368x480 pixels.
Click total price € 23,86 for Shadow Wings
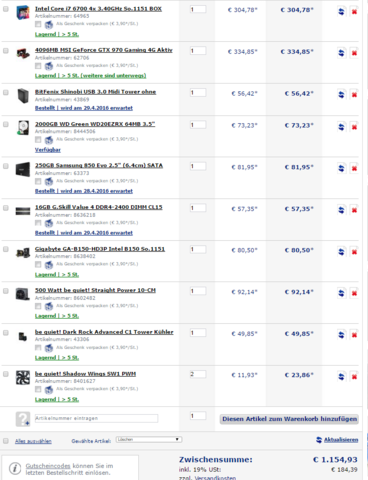click(x=299, y=375)
